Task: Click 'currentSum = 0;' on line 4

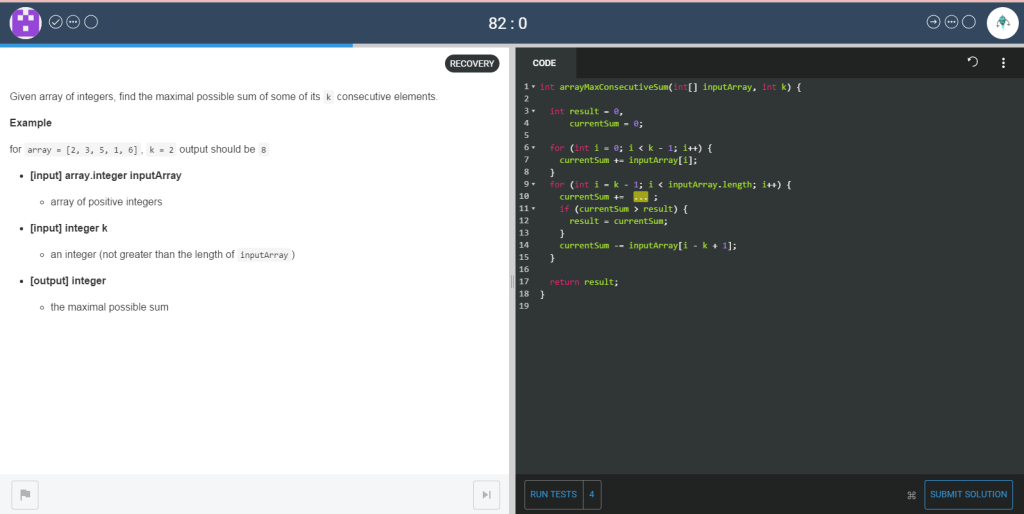Action: coord(606,123)
